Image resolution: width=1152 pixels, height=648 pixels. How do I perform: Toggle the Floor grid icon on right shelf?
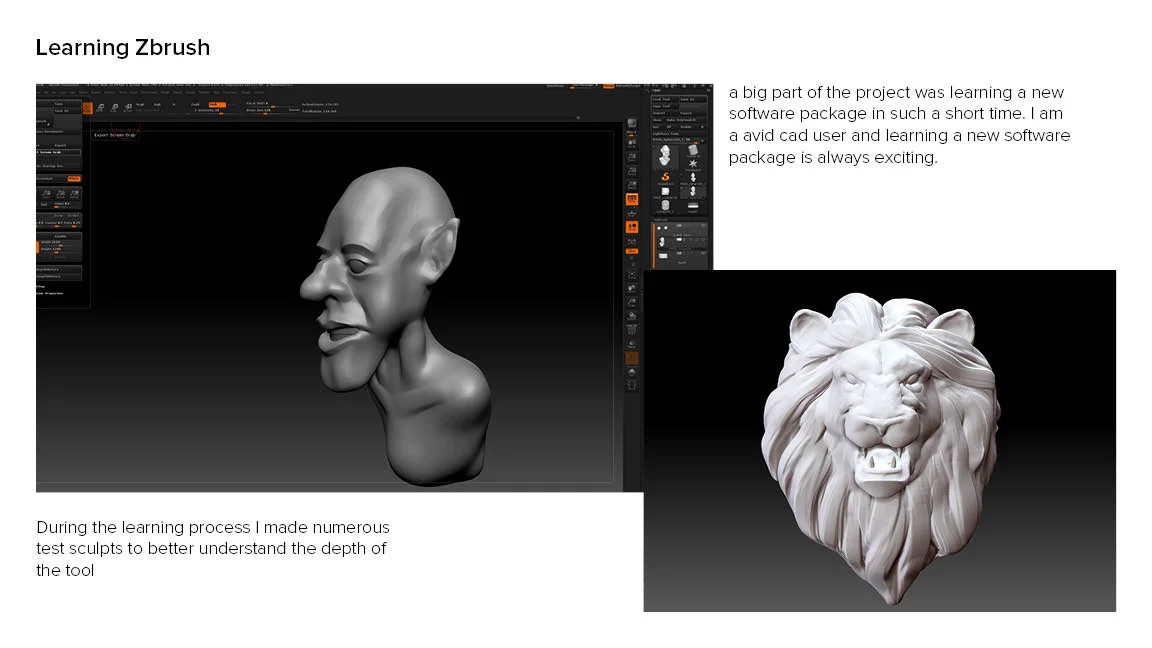click(632, 213)
